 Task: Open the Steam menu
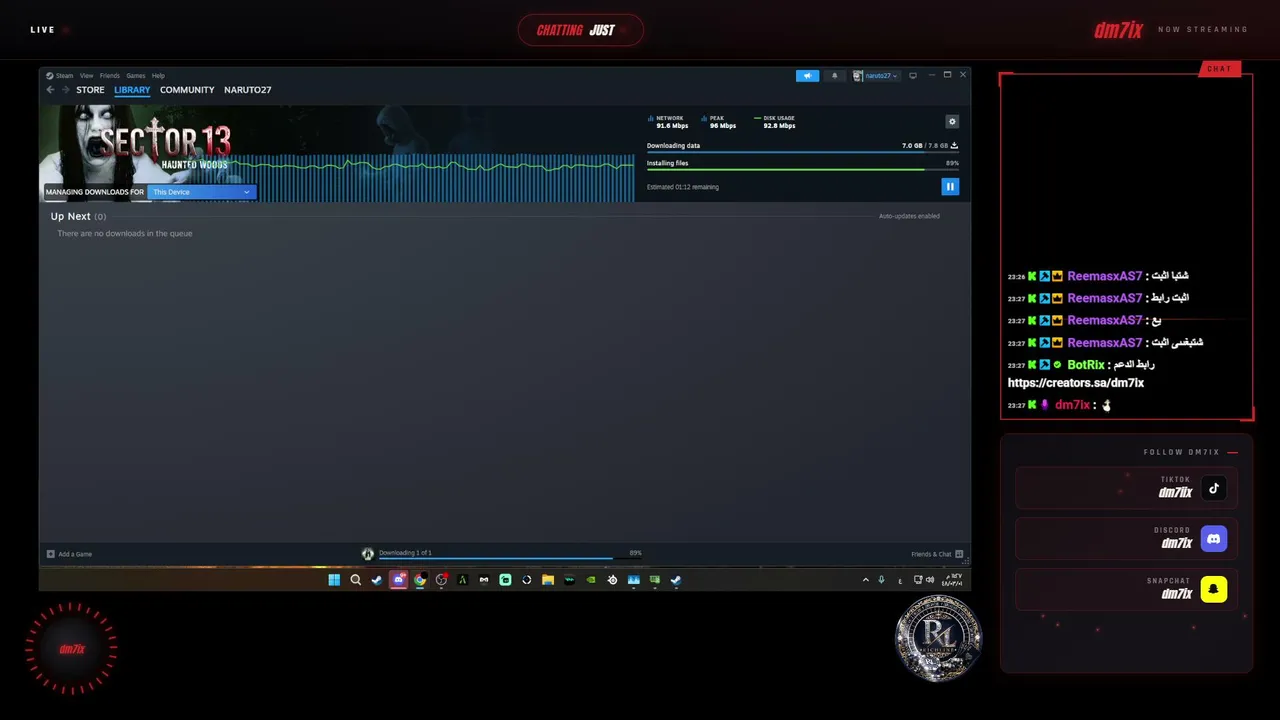tap(61, 76)
